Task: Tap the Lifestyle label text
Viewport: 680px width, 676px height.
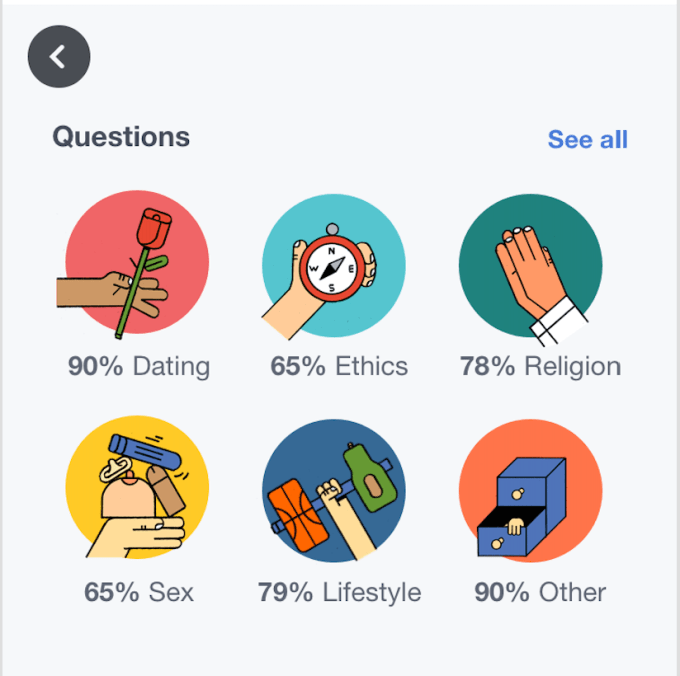Action: (371, 592)
